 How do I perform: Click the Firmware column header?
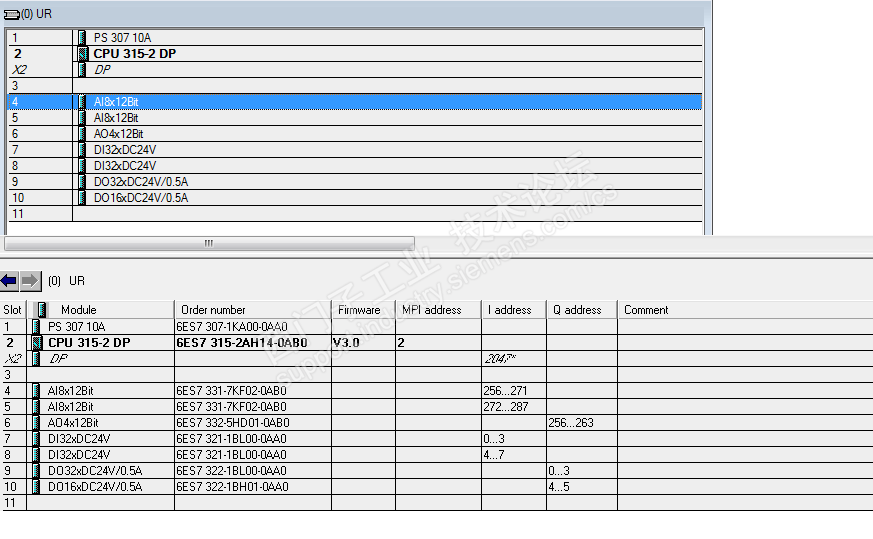pos(364,310)
